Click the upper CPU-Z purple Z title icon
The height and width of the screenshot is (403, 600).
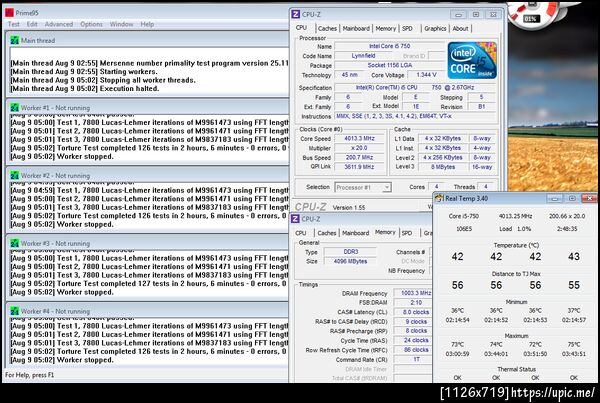295,14
